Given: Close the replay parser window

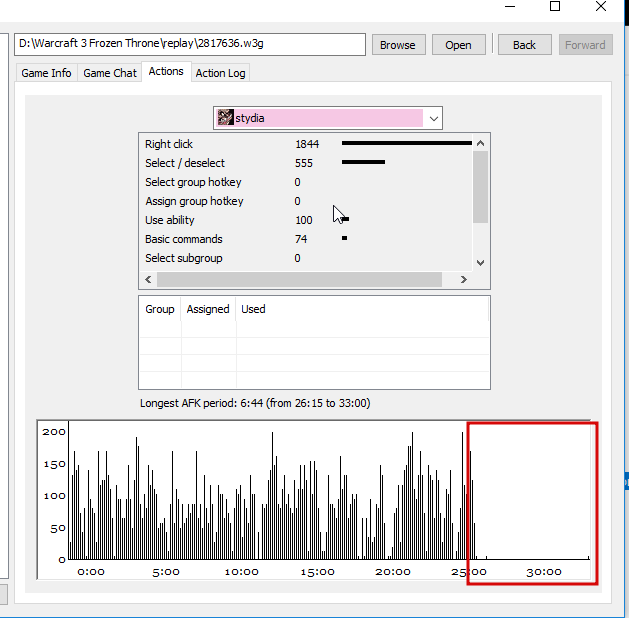Looking at the screenshot, I should (x=601, y=6).
